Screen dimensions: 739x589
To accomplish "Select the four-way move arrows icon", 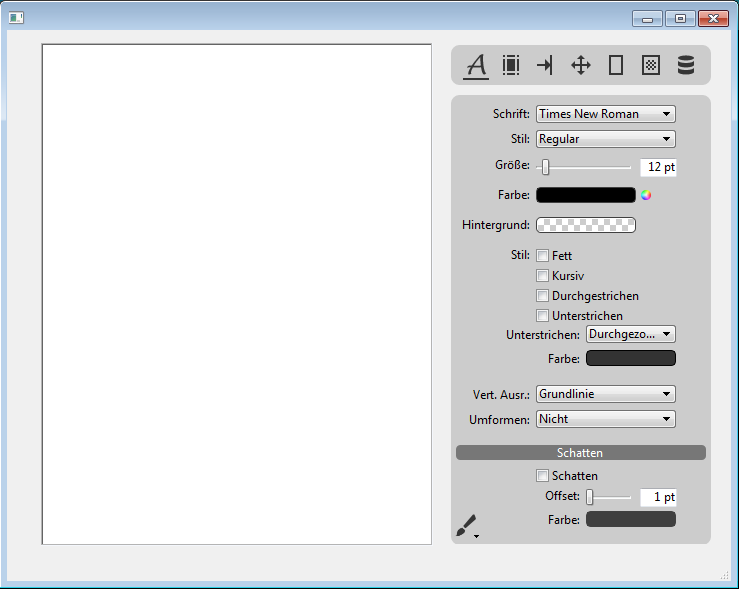I will click(x=580, y=65).
